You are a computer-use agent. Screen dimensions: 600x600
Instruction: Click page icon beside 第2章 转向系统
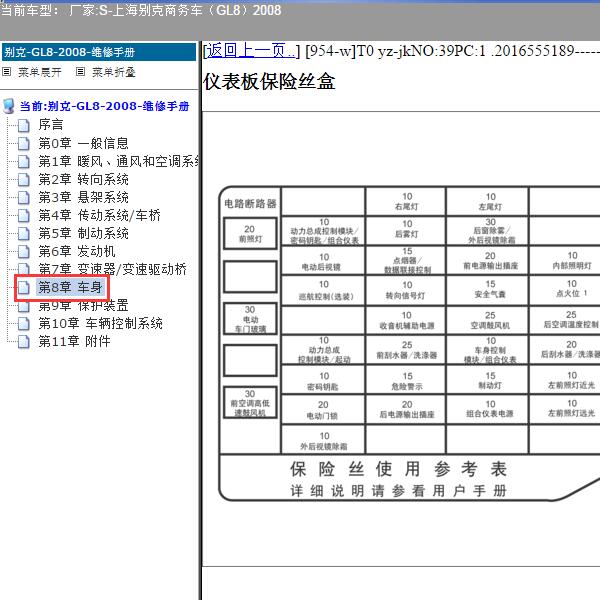(x=24, y=179)
